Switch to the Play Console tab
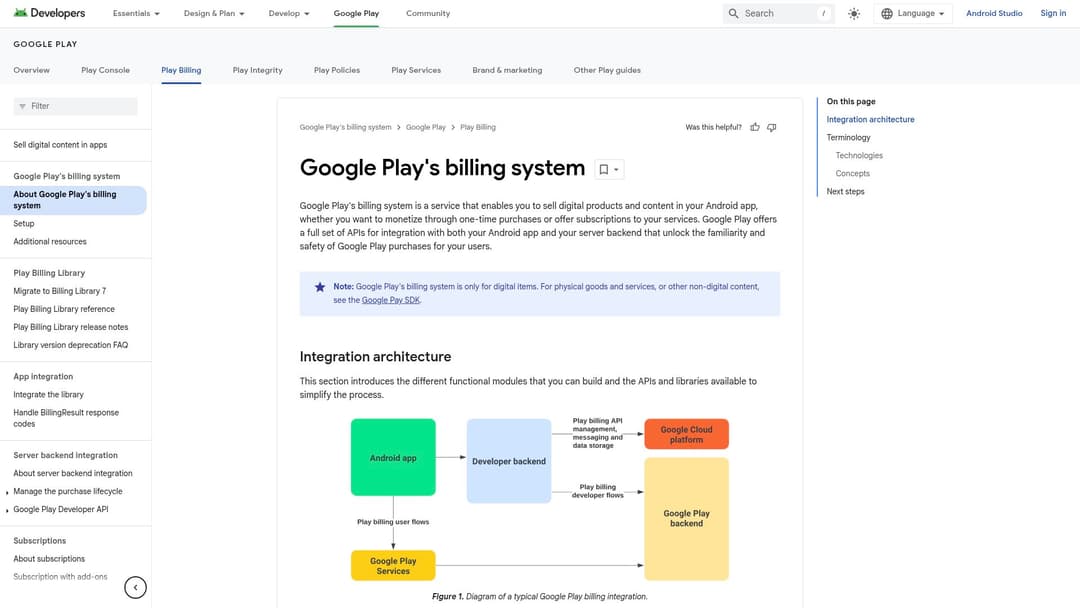Image resolution: width=1080 pixels, height=608 pixels. 105,70
